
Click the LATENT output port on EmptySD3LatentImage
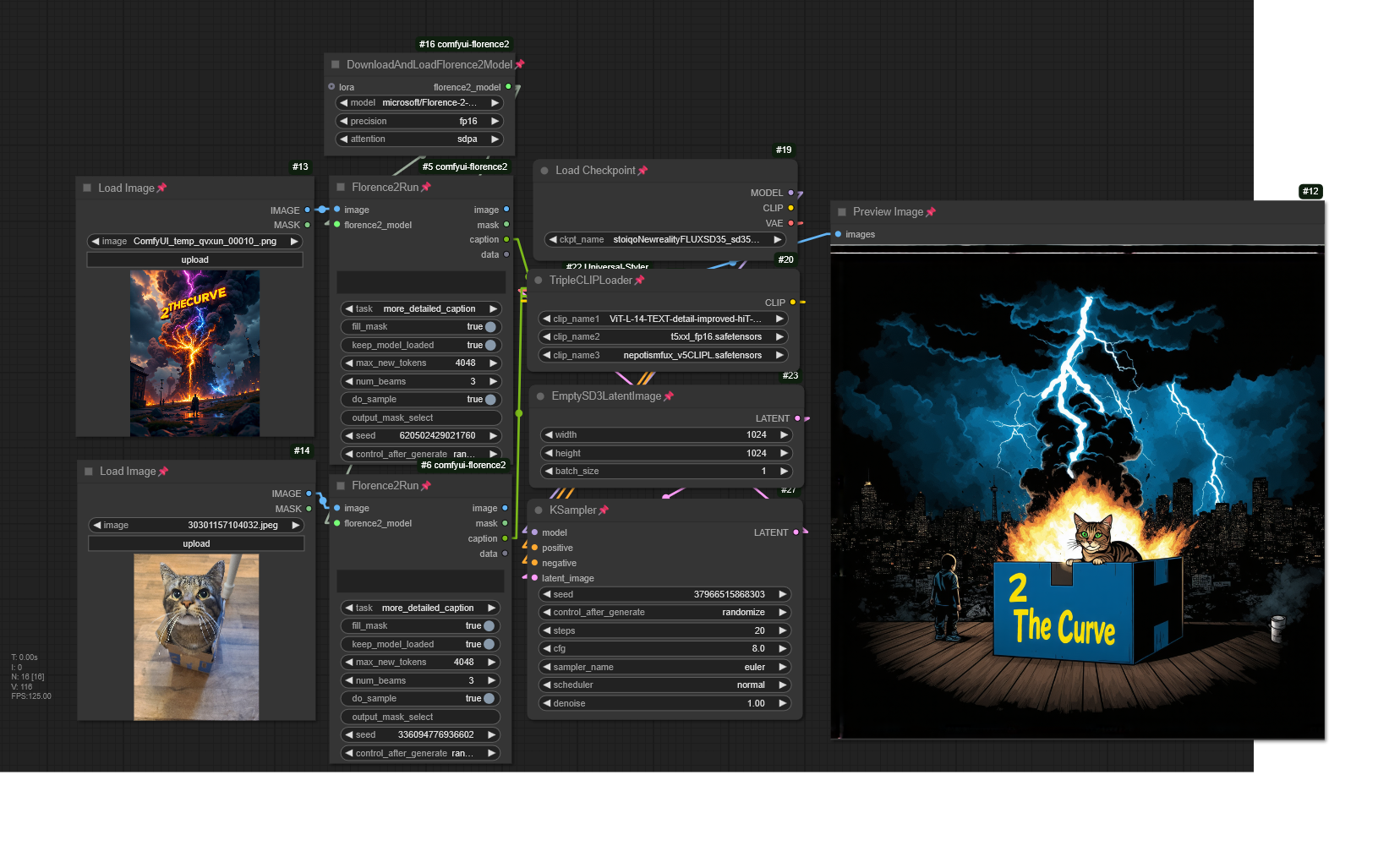tap(797, 418)
